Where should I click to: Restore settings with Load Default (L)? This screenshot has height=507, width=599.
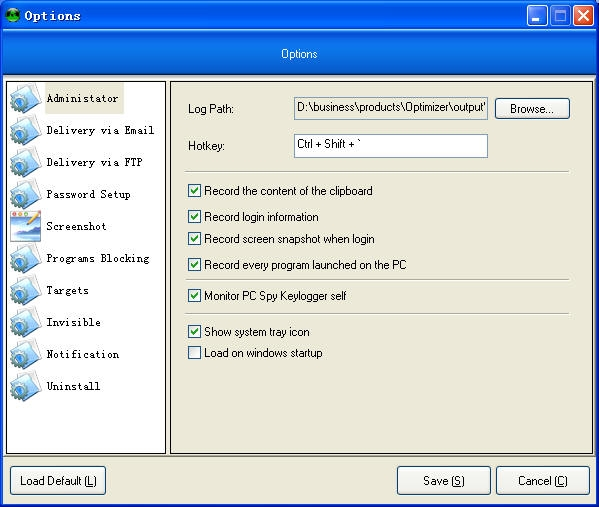coord(58,481)
